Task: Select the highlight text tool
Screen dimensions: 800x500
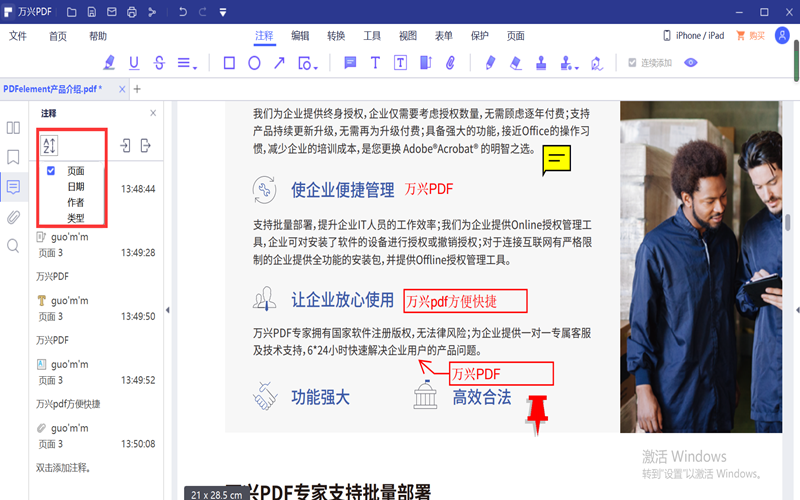Action: pyautogui.click(x=110, y=63)
